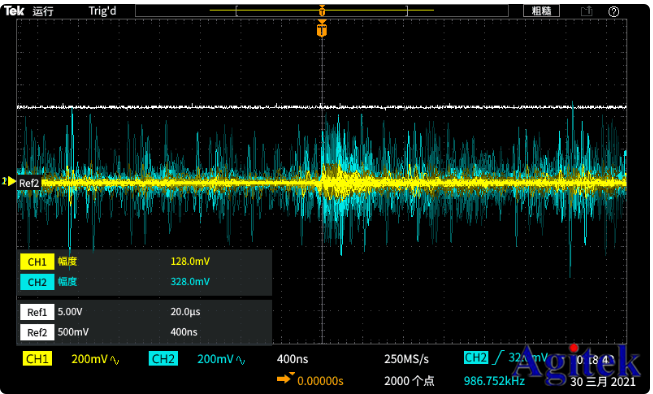
Task: Click the CH1 amplitude measurement 128.0mV row
Action: click(144, 262)
